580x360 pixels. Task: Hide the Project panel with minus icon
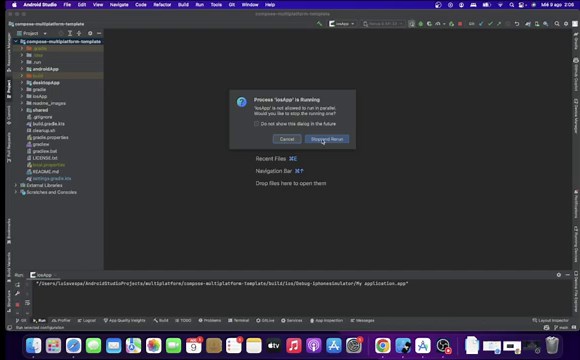[x=99, y=33]
